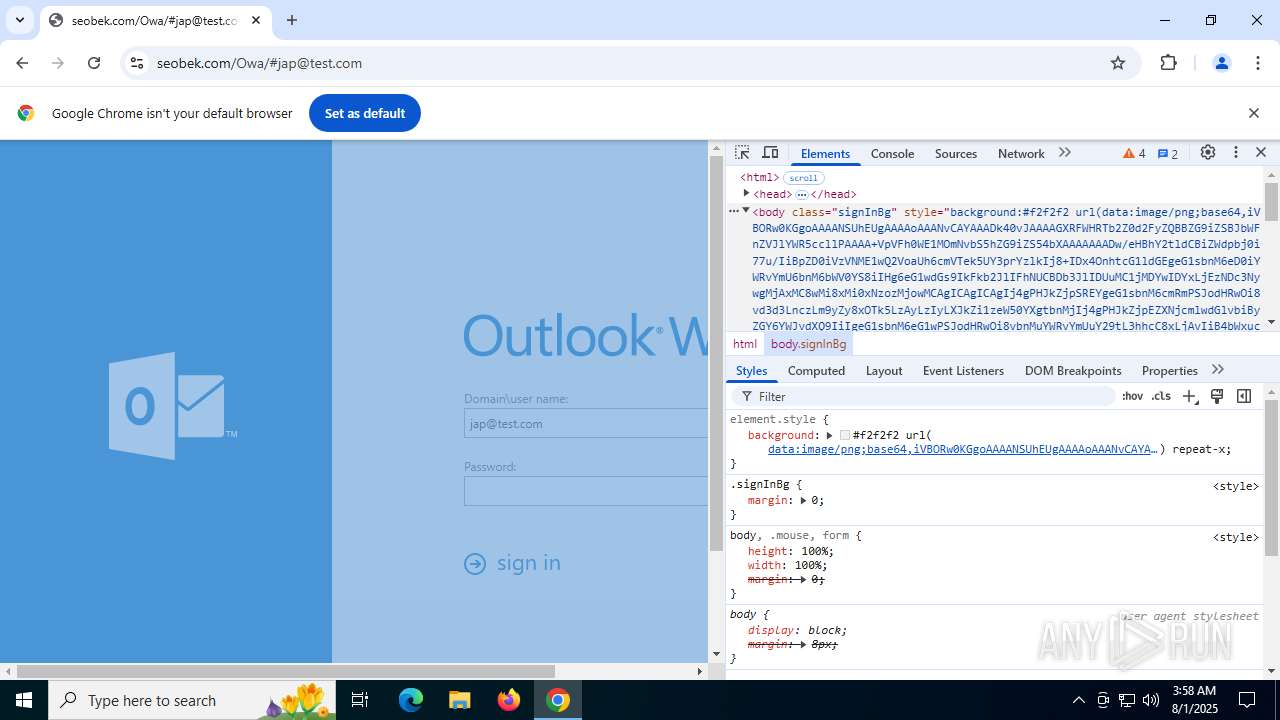
Task: Click the Outlook envelope logo
Action: click(173, 405)
